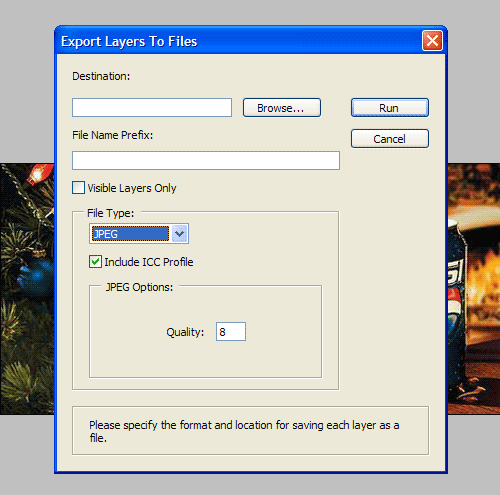Close the Export Layers To Files dialog
Screen dimensions: 500x495
pyautogui.click(x=432, y=41)
